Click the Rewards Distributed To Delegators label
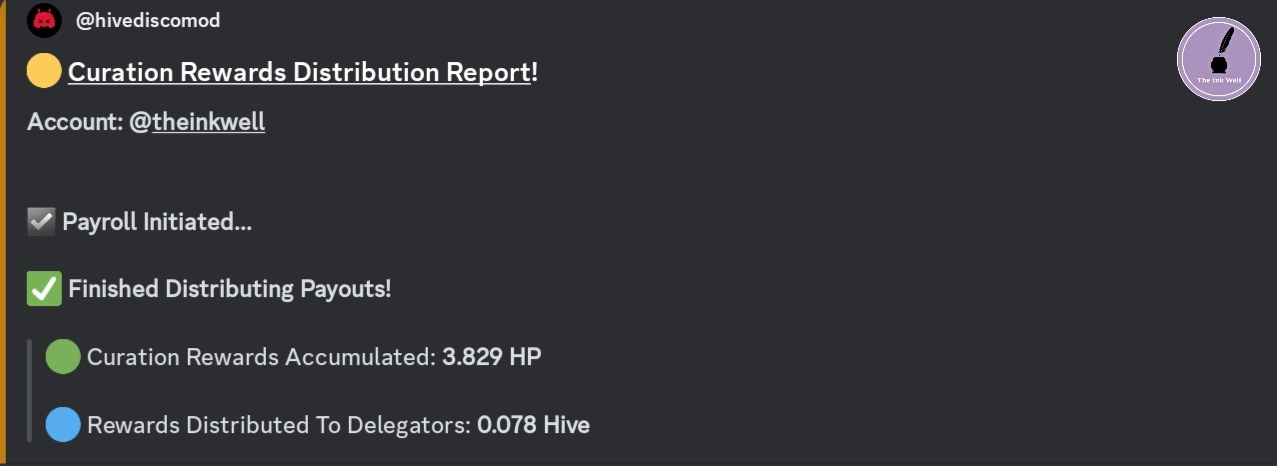Screen dimensions: 1277x466 pyautogui.click(x=279, y=425)
